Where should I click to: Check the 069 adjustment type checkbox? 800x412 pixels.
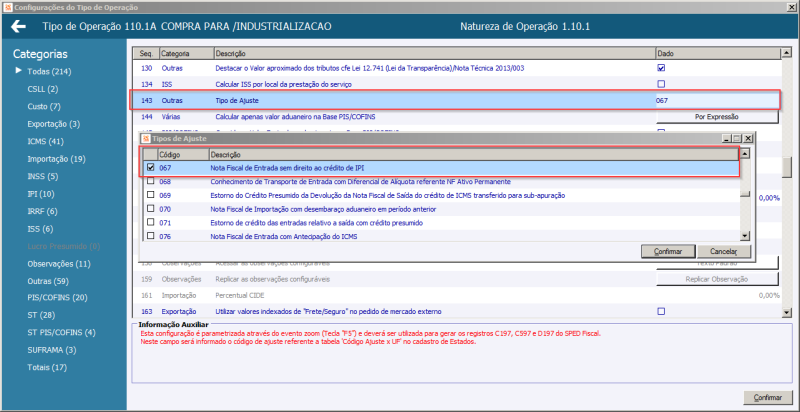pos(151,195)
